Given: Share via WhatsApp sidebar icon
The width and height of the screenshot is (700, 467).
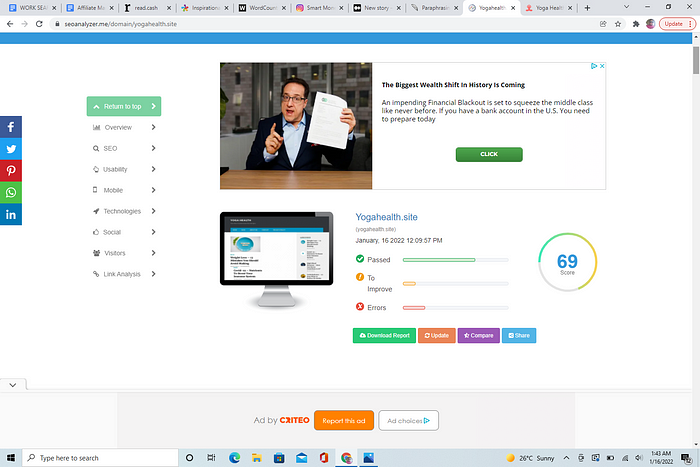Looking at the screenshot, I should [x=11, y=192].
